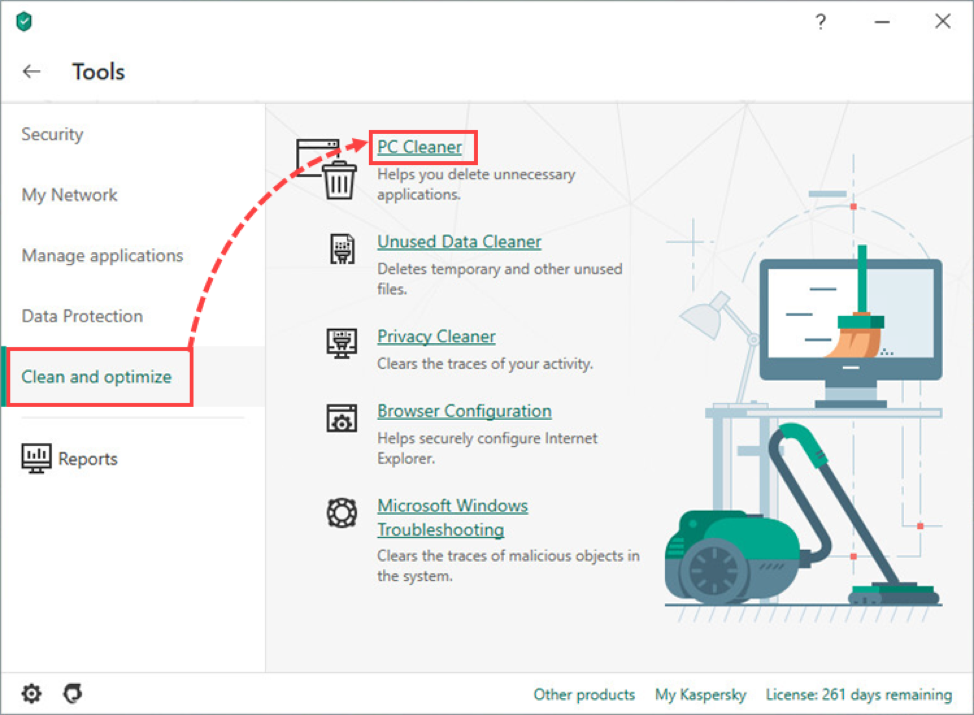Open the support agent icon in footer

click(72, 693)
